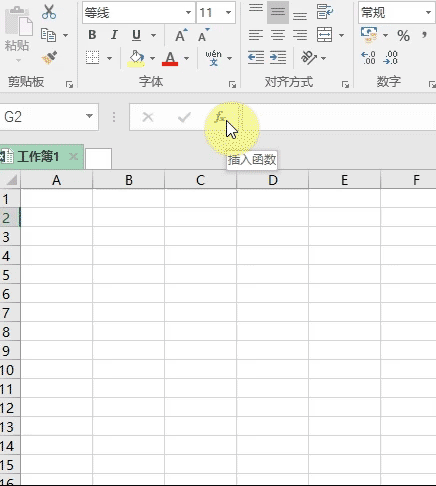Click the Copy icon in clipboard group
This screenshot has width=436, height=486.
pos(48,35)
